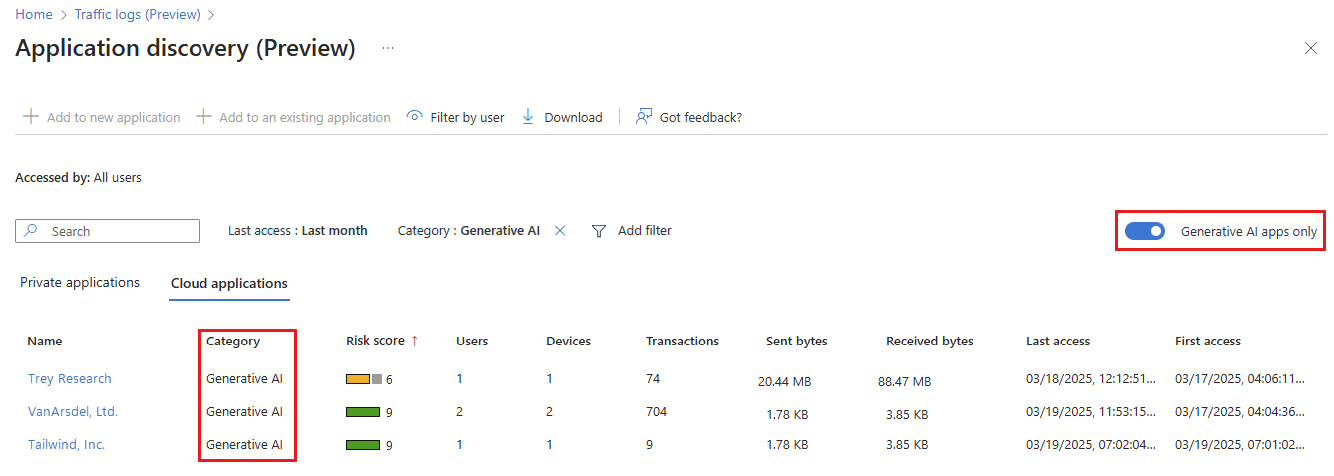This screenshot has width=1334, height=476.
Task: Select the Cloud applications tab
Action: pos(229,283)
